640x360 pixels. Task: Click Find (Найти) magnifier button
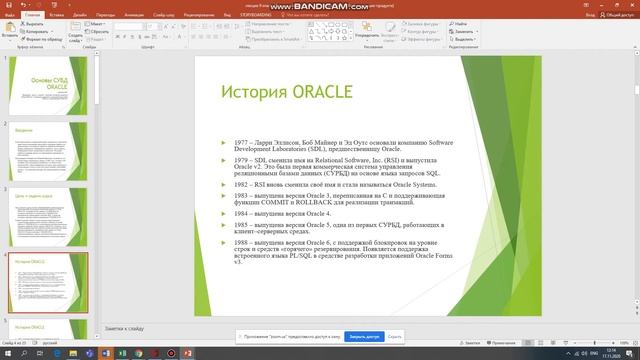[459, 24]
